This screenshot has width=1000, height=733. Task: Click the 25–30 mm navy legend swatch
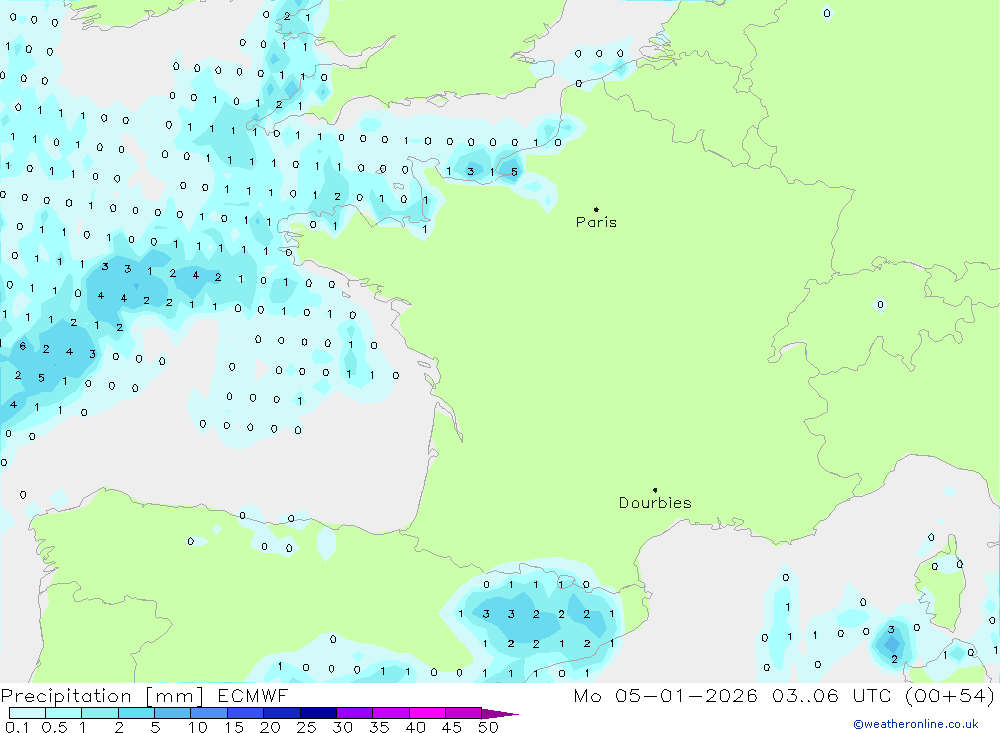[318, 713]
